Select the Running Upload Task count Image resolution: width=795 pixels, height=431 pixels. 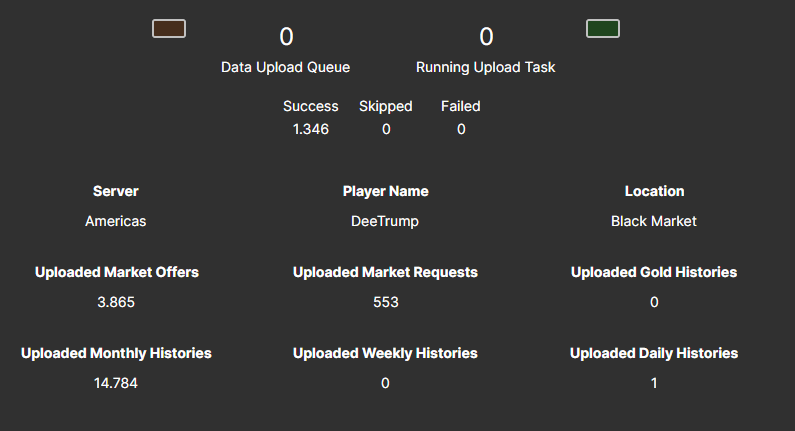point(486,37)
